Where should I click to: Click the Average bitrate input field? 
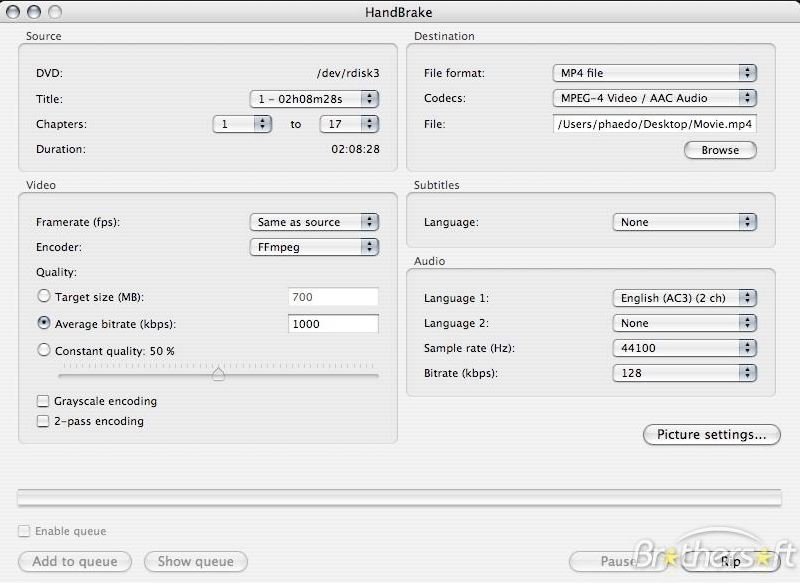[x=333, y=324]
